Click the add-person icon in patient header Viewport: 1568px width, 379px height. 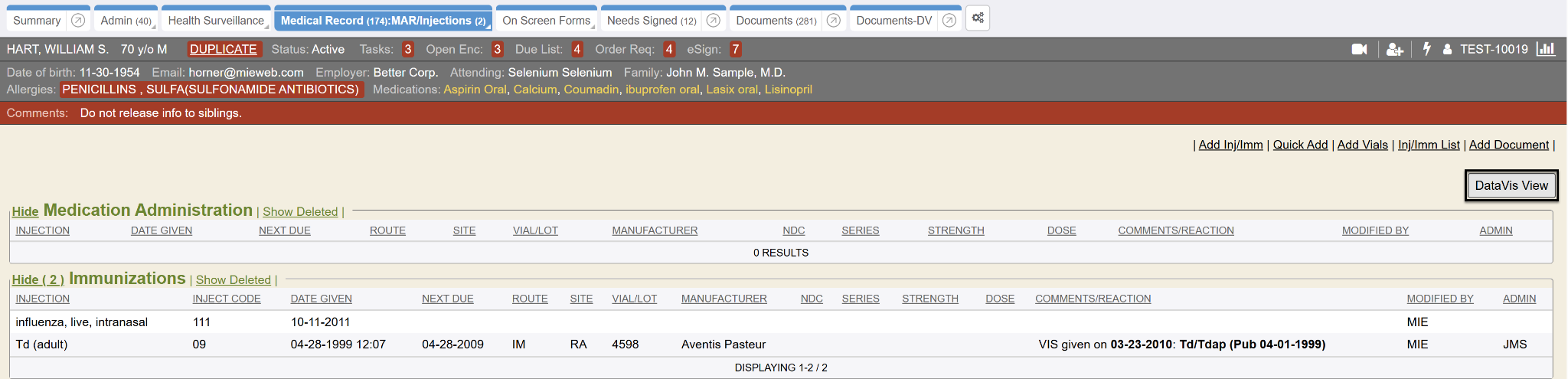pyautogui.click(x=1394, y=50)
